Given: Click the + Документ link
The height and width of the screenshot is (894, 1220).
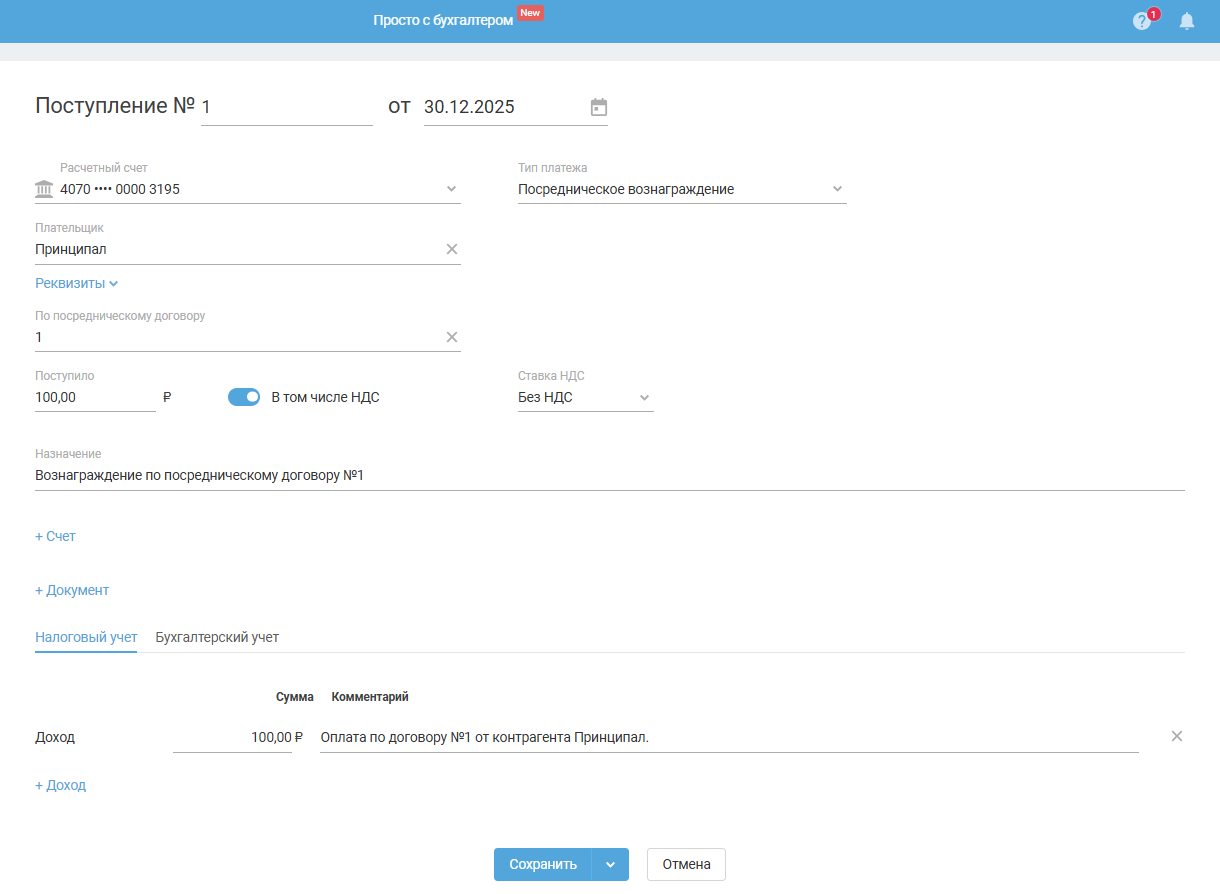Looking at the screenshot, I should 72,590.
